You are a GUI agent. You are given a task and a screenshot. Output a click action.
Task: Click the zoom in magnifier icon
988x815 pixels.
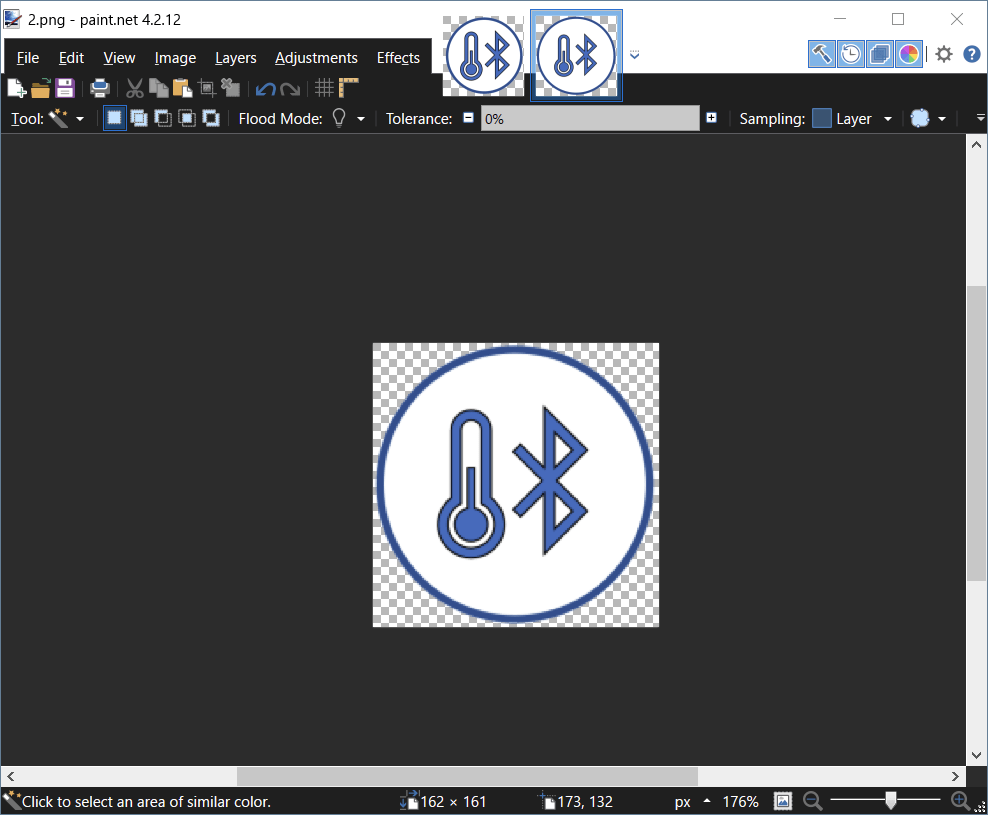(960, 801)
